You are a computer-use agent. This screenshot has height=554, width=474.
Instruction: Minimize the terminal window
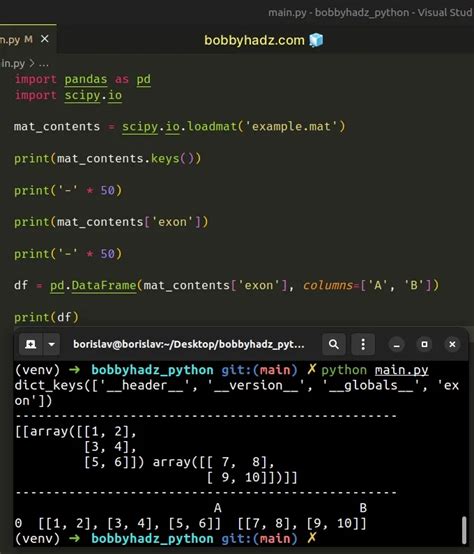[x=397, y=344]
